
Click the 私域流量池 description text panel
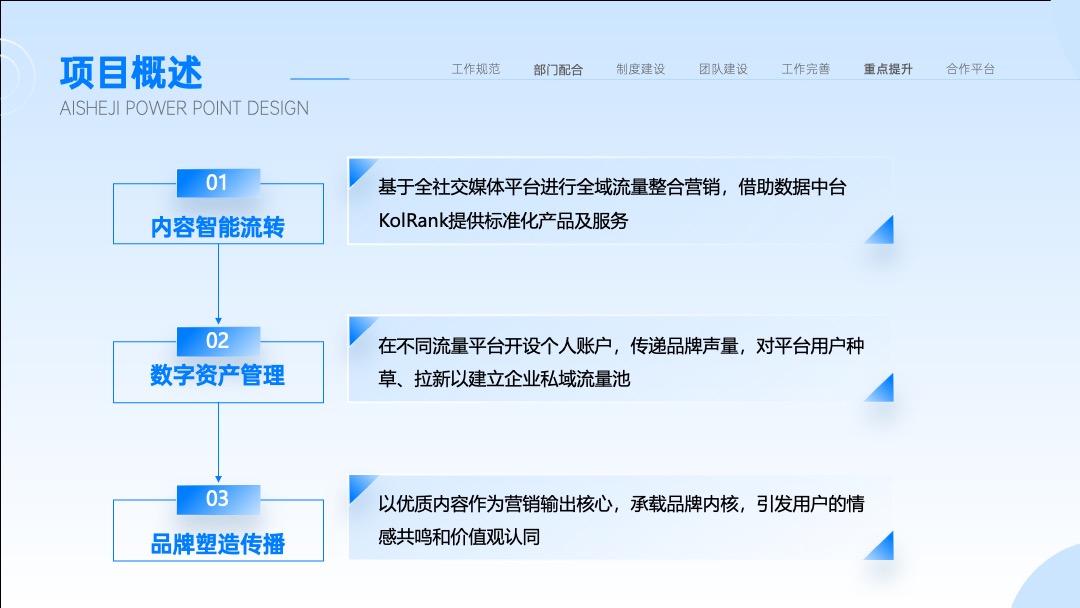[x=621, y=359]
